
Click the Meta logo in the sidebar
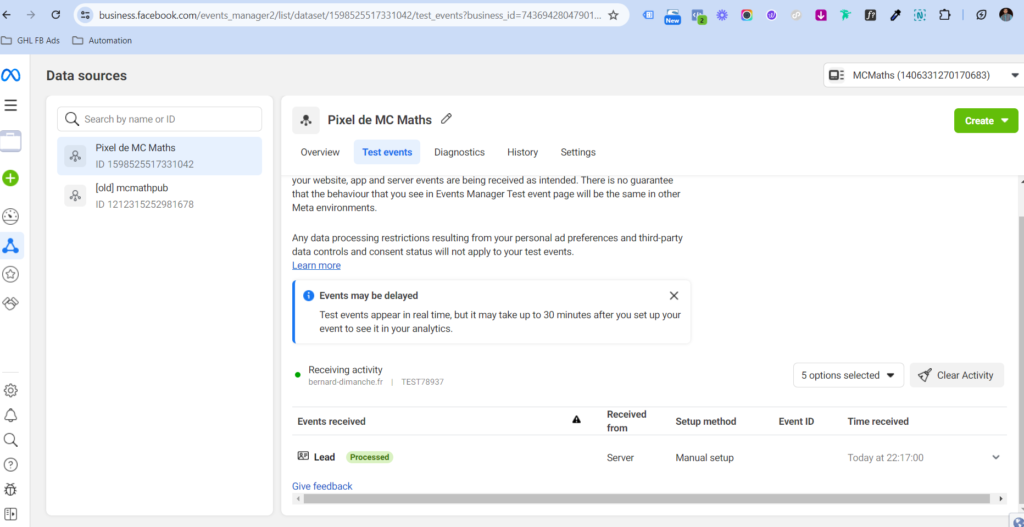10,76
